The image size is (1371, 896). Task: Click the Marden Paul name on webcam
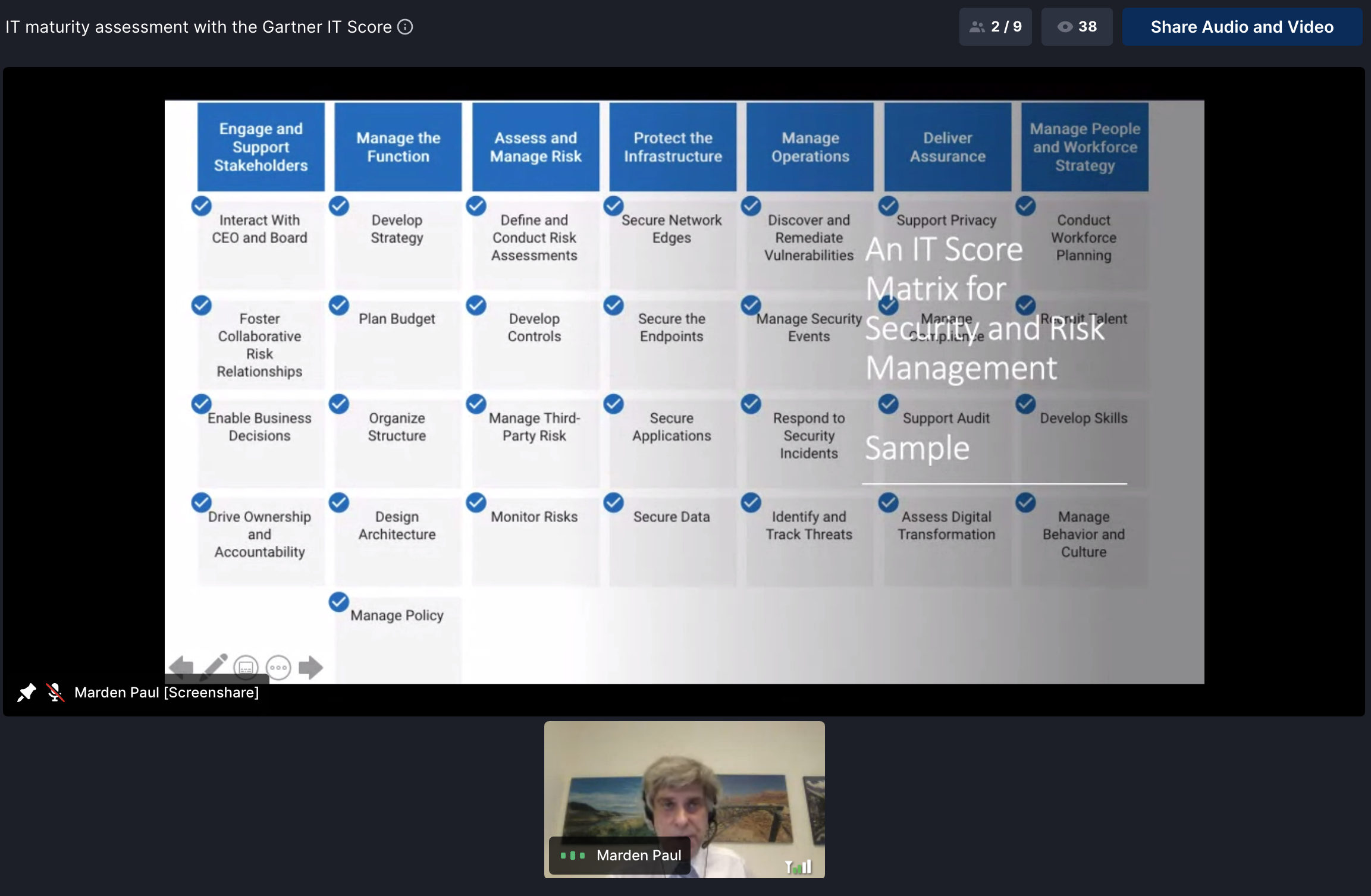pos(639,856)
